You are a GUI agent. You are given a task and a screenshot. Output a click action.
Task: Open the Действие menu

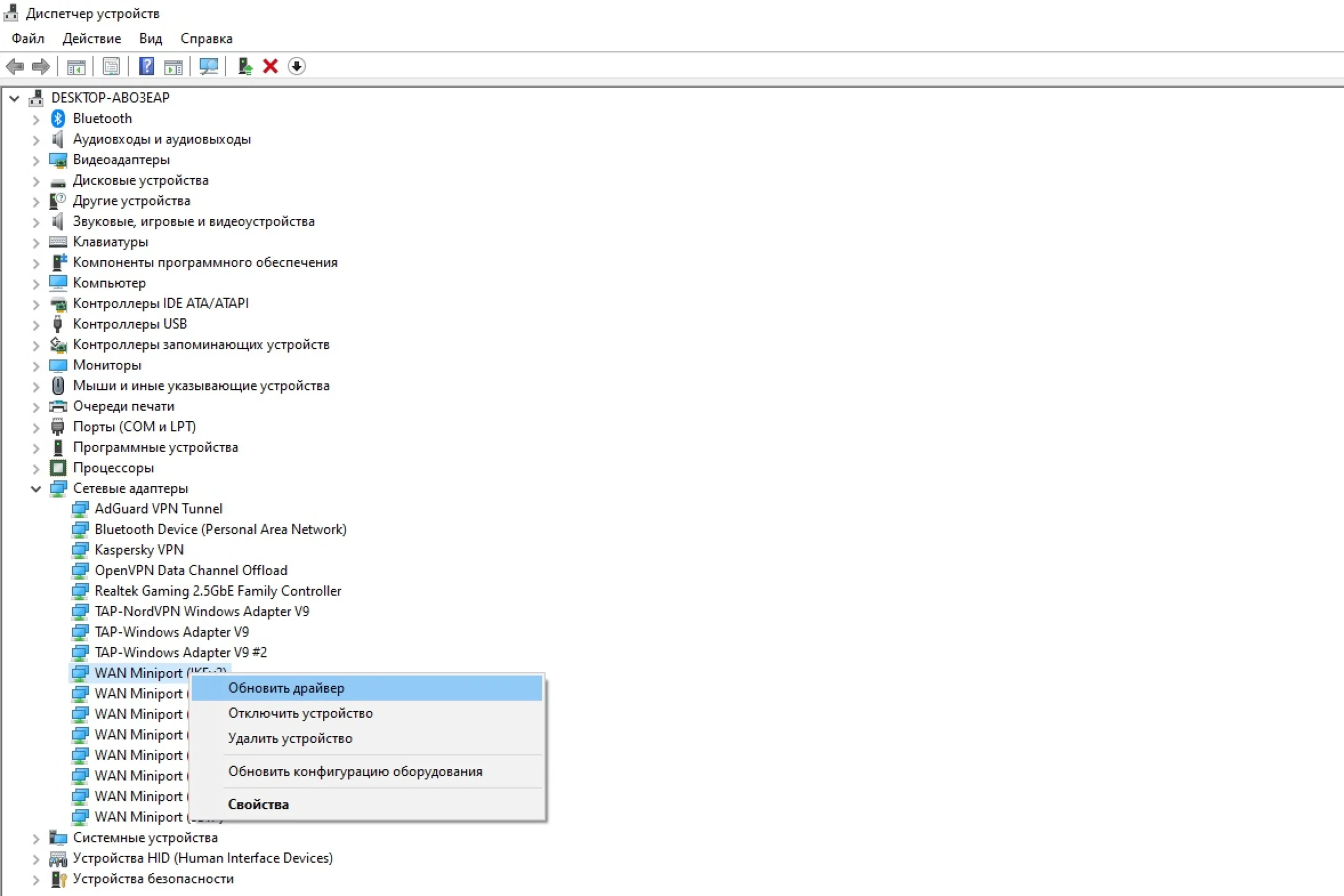pos(91,39)
